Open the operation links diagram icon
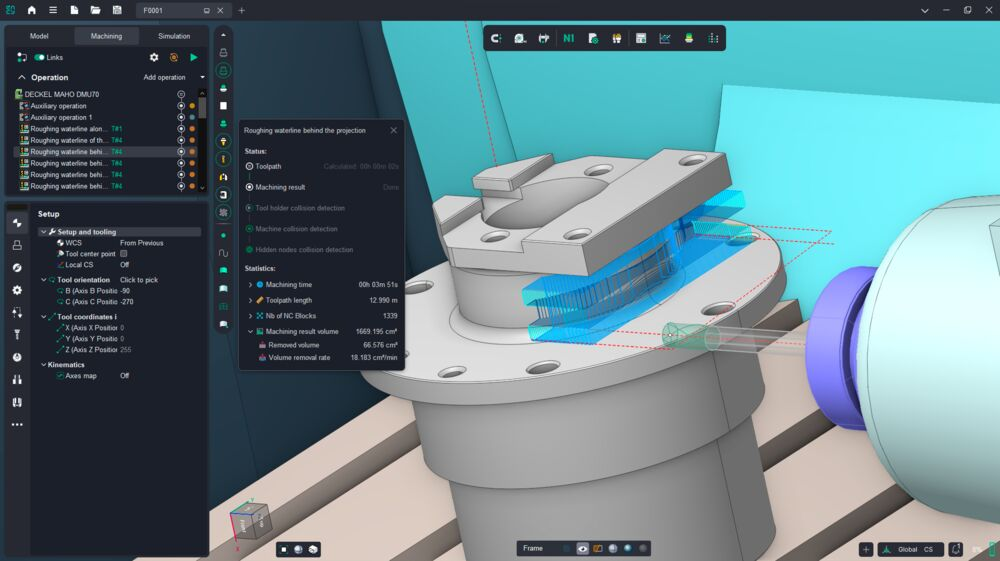 click(x=22, y=57)
